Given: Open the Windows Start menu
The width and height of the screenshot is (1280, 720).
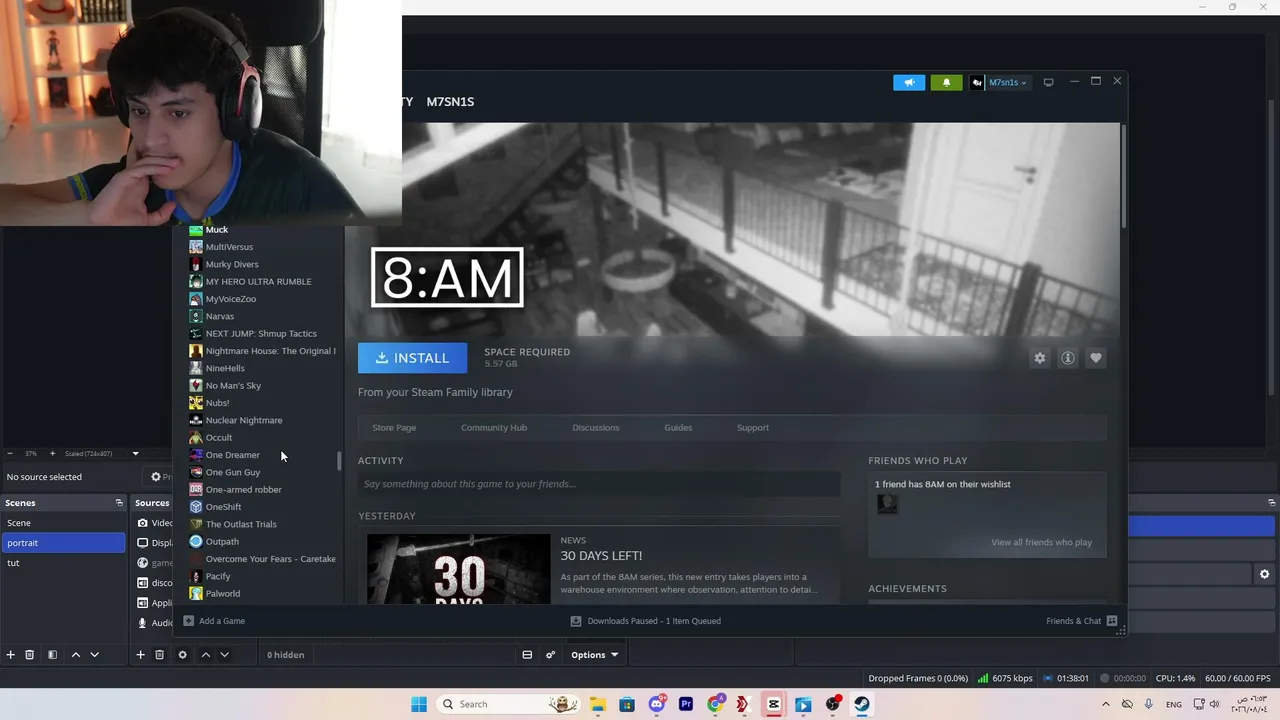Looking at the screenshot, I should click(x=419, y=704).
